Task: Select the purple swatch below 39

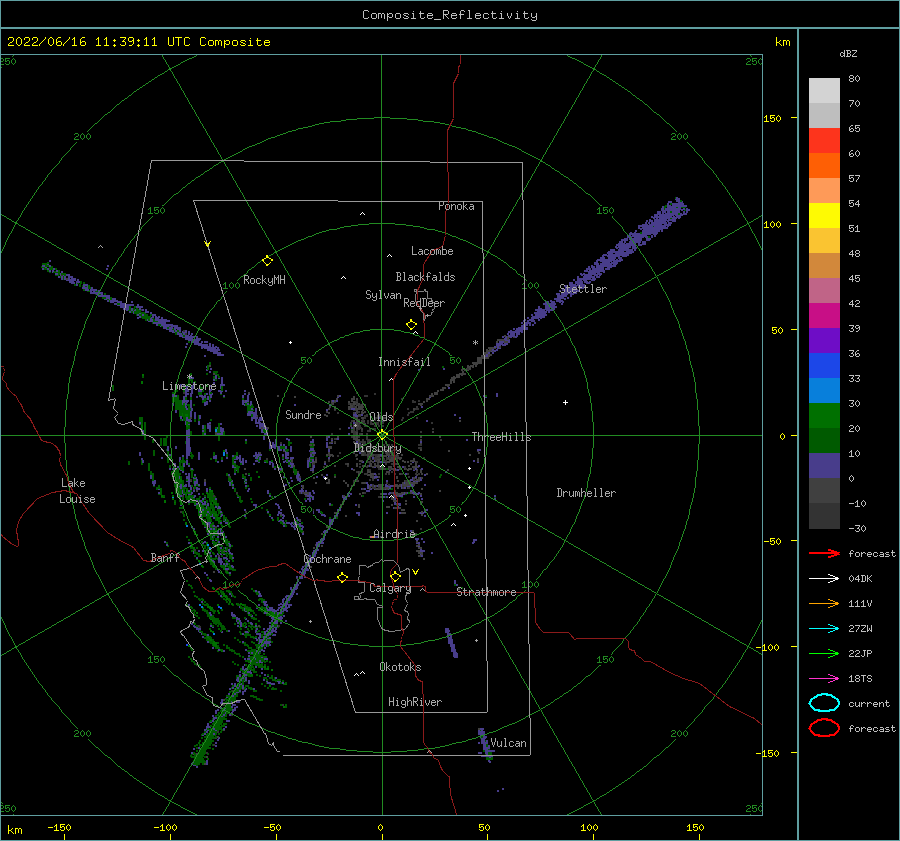Action: (824, 341)
